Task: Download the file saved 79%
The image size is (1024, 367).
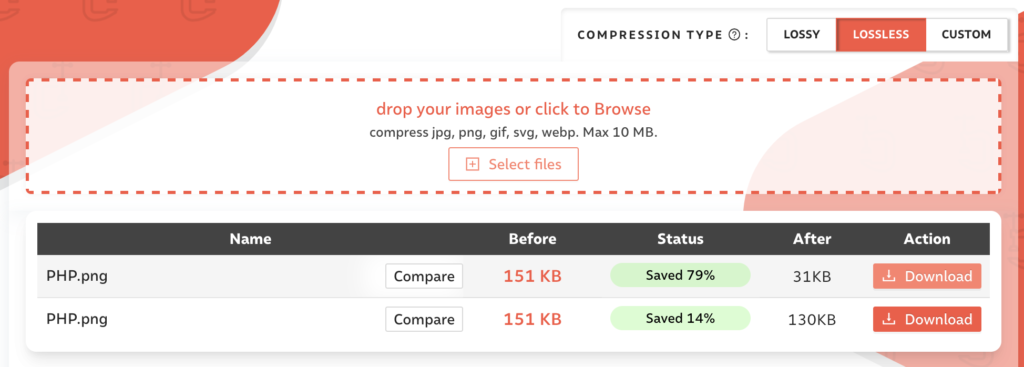Action: 927,276
